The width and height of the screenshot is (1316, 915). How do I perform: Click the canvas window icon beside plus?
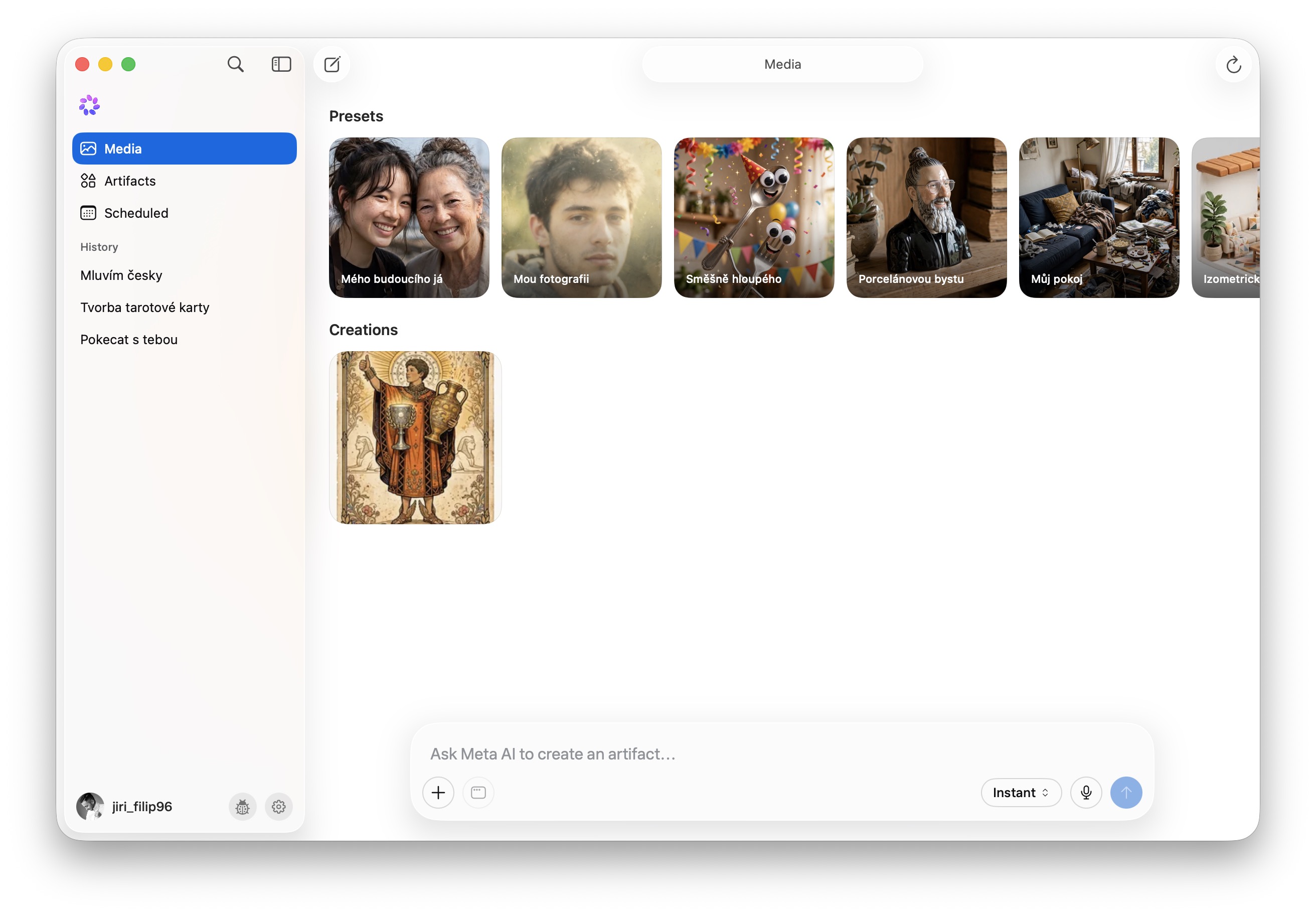click(478, 792)
